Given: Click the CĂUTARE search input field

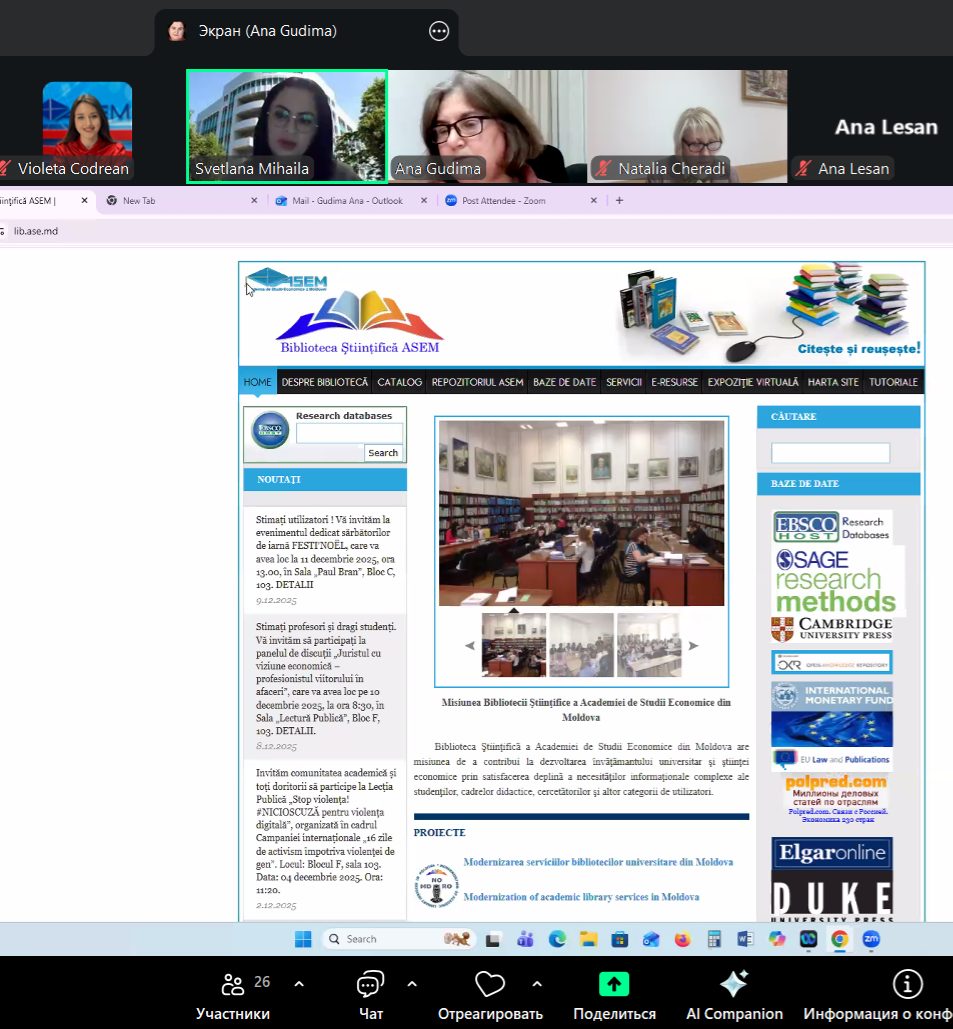Looking at the screenshot, I should click(x=830, y=453).
